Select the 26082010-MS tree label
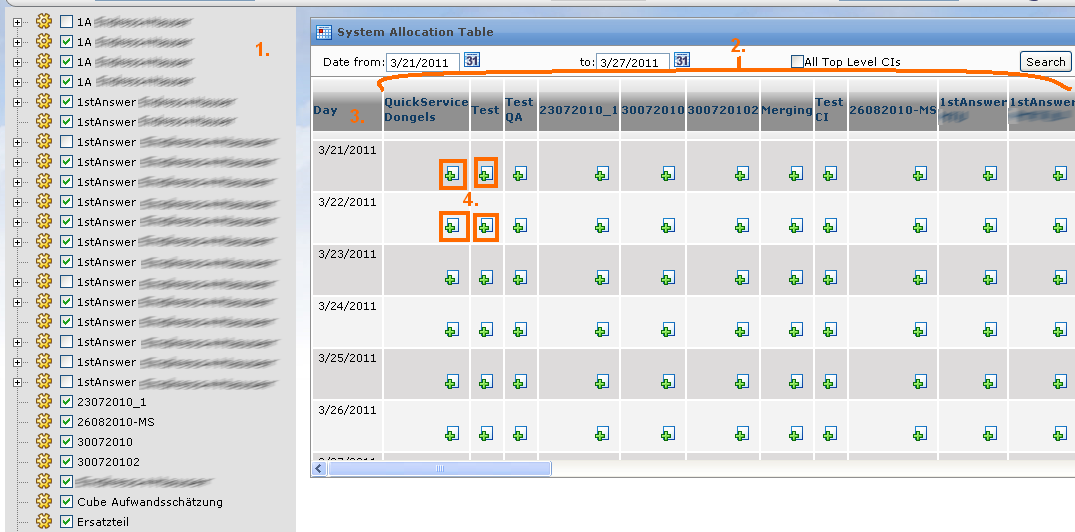1075x532 pixels. click(116, 422)
